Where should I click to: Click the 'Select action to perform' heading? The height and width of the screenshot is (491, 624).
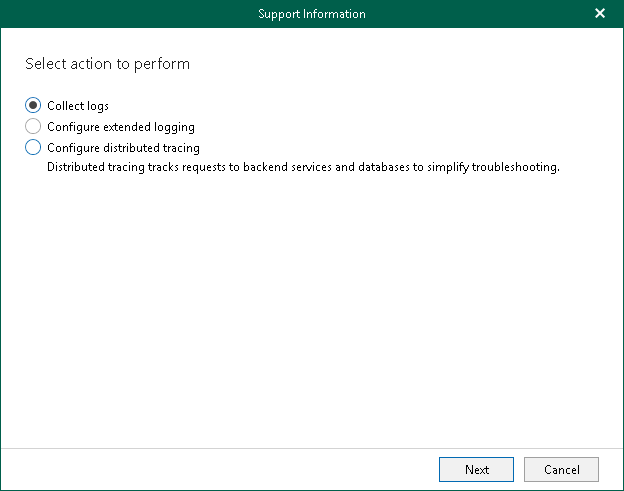tap(107, 64)
